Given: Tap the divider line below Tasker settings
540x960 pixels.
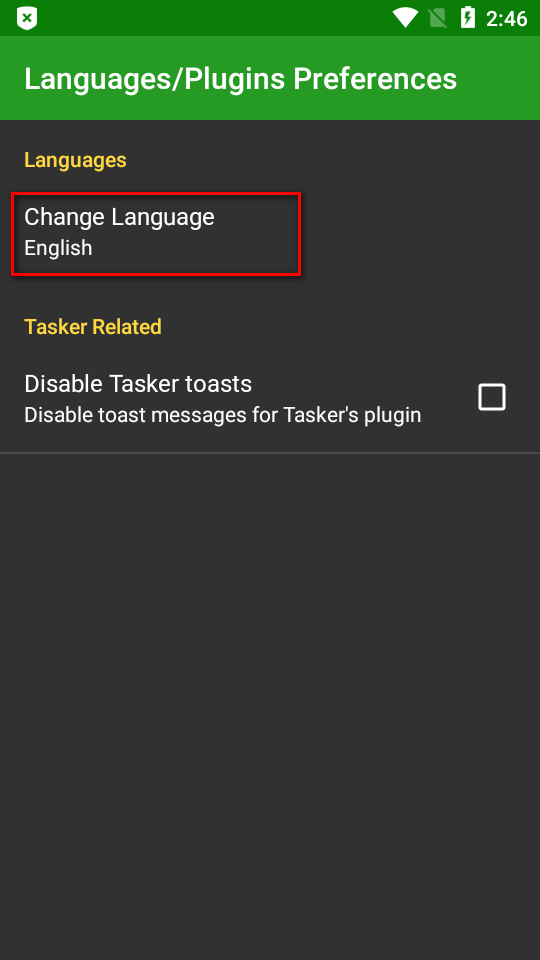Looking at the screenshot, I should coord(270,453).
